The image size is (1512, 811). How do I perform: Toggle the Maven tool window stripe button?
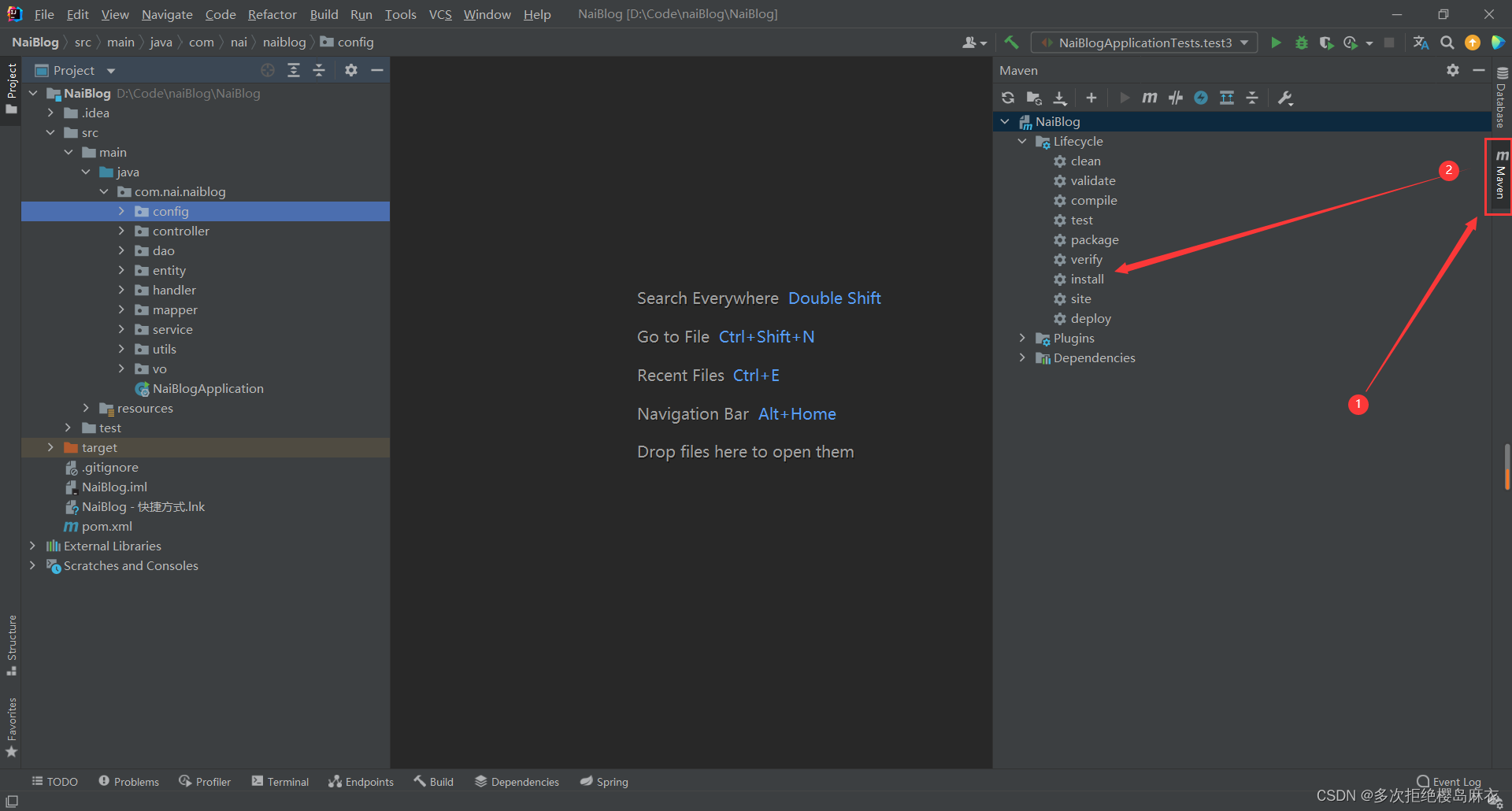pyautogui.click(x=1501, y=175)
